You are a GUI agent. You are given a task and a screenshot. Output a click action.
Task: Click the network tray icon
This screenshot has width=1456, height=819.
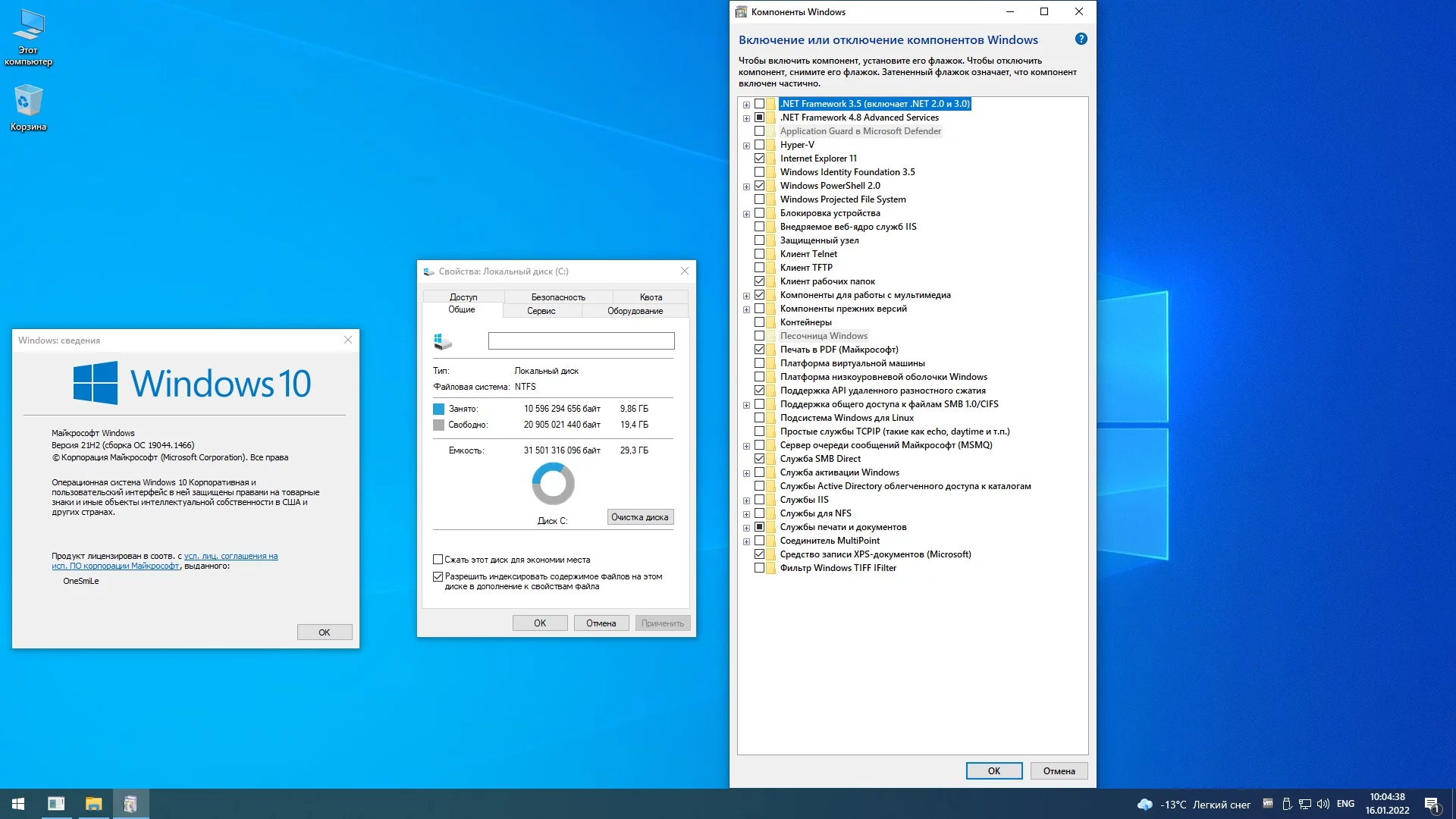click(x=1305, y=804)
